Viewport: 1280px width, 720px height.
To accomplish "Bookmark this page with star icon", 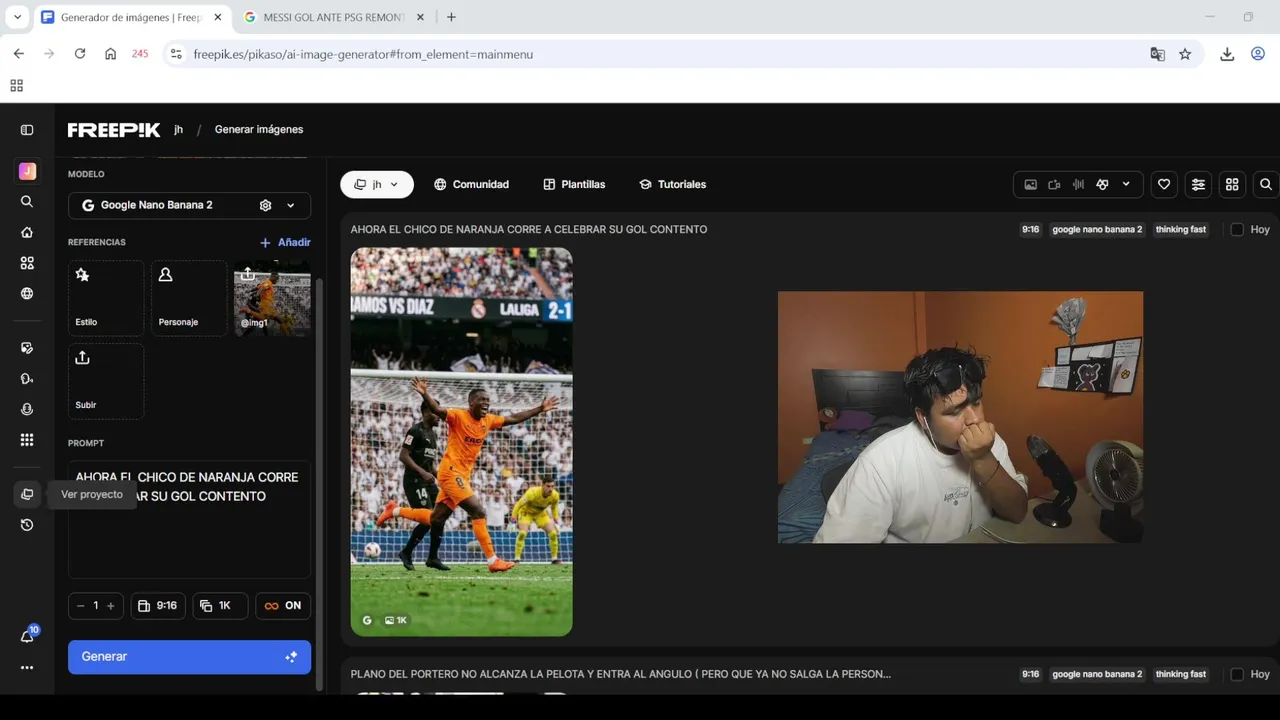I will [x=1185, y=54].
